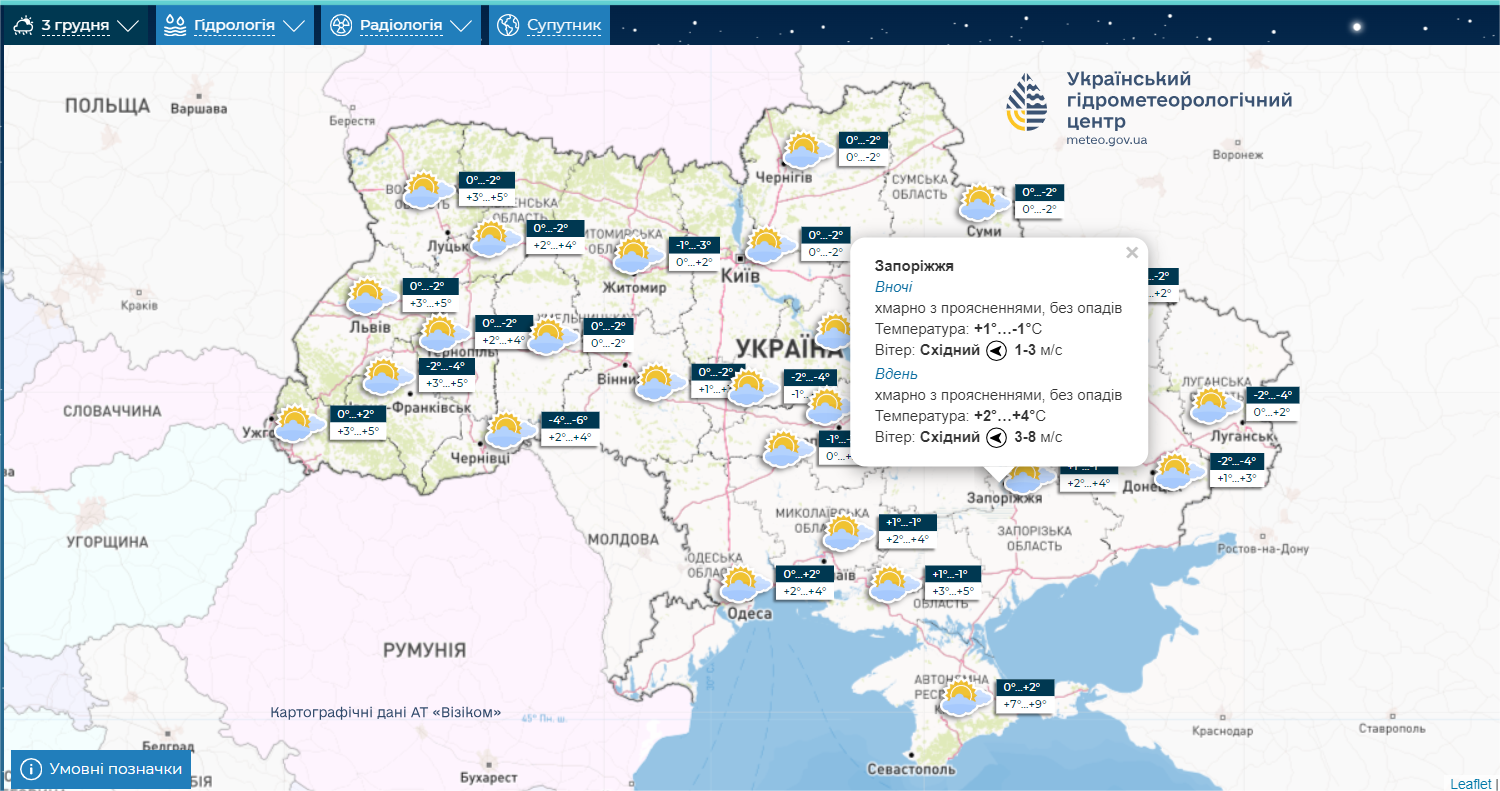Click the +7°…+9° temperature label in Crimea
The image size is (1500, 791).
click(x=1027, y=705)
